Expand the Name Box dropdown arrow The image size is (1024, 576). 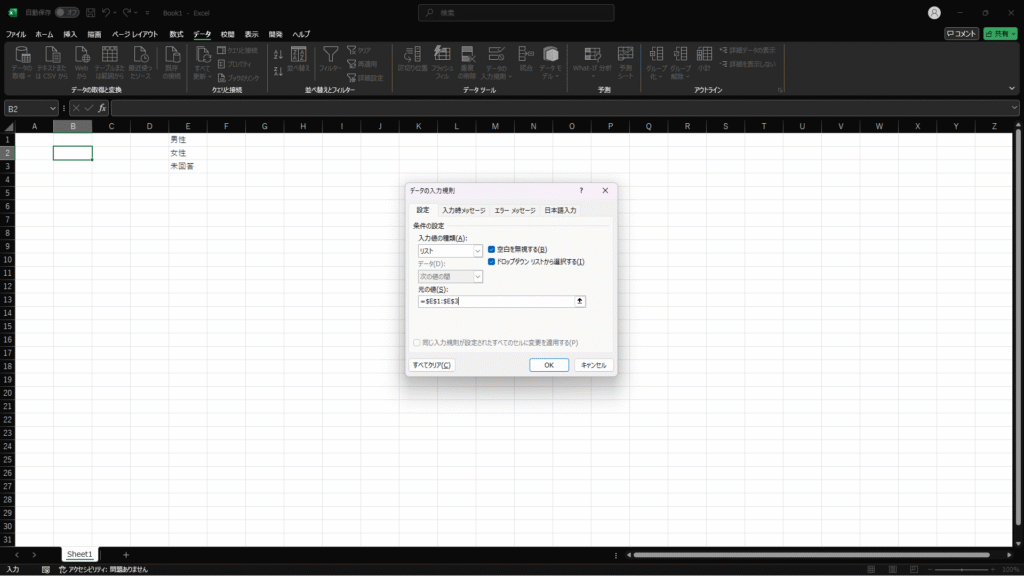(52, 108)
